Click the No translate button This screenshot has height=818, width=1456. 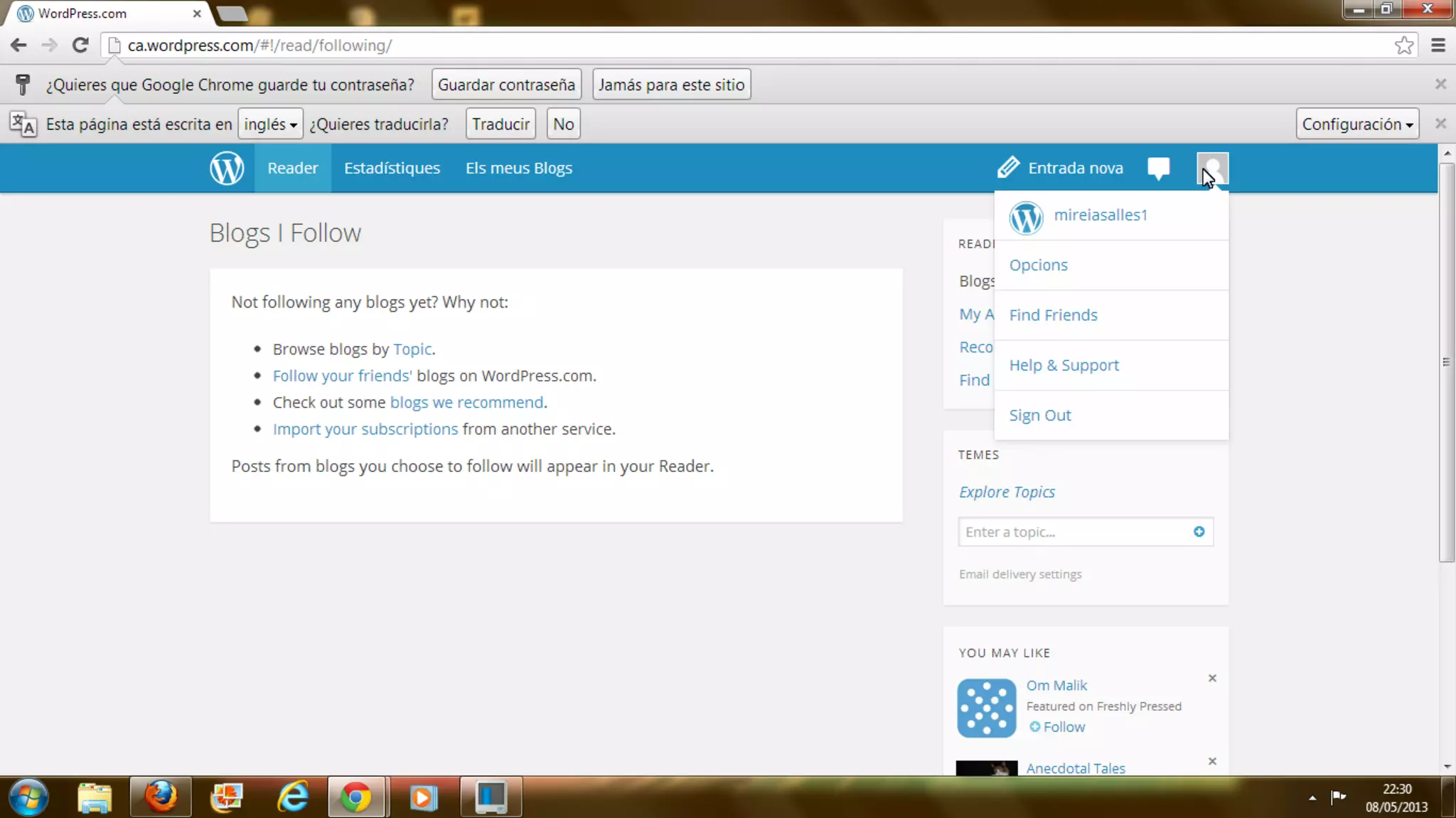point(563,124)
